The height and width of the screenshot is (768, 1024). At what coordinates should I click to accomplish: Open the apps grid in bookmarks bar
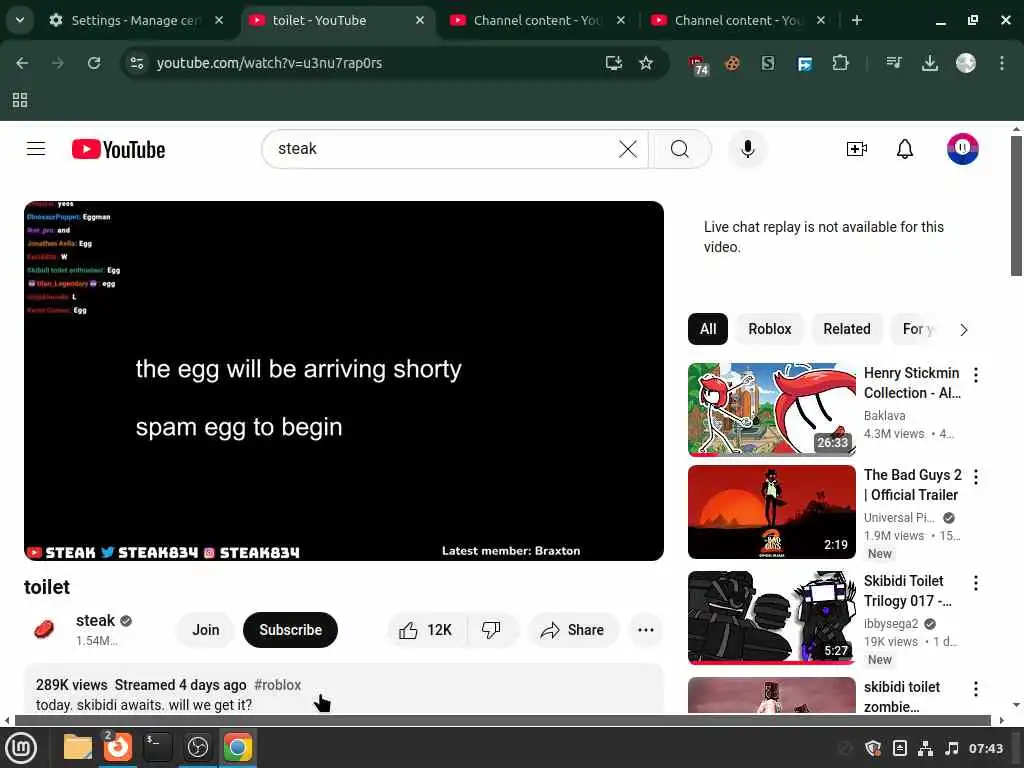tap(20, 100)
